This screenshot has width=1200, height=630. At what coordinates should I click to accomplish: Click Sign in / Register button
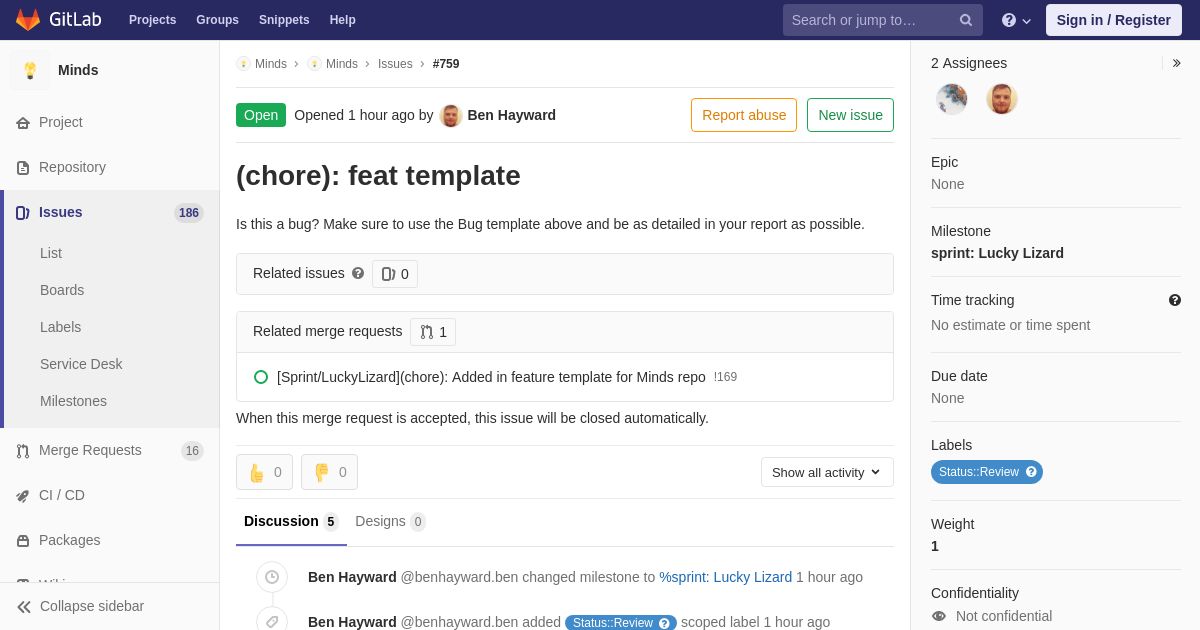(1114, 20)
